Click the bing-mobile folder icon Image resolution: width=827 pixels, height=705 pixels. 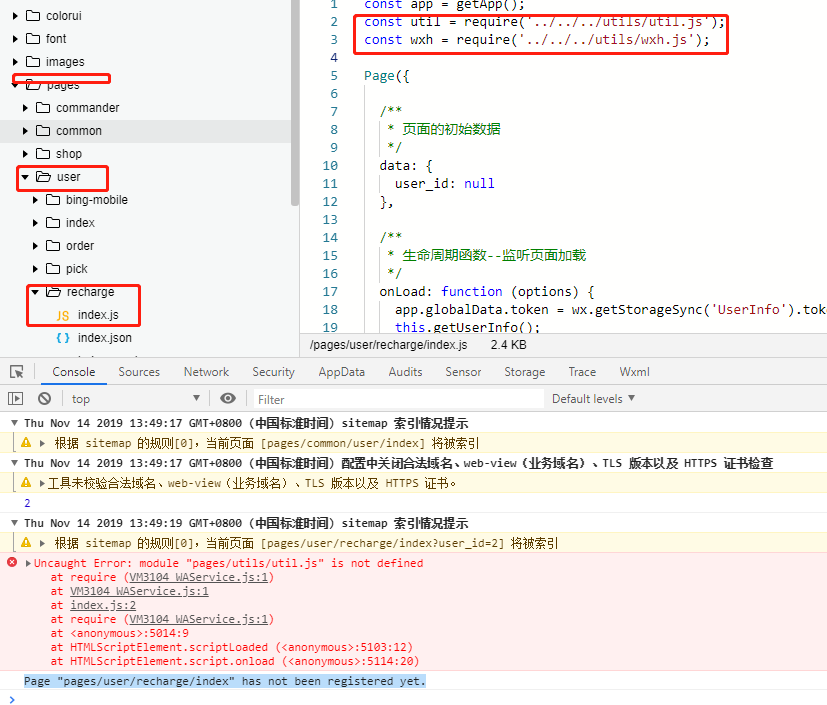[x=53, y=200]
